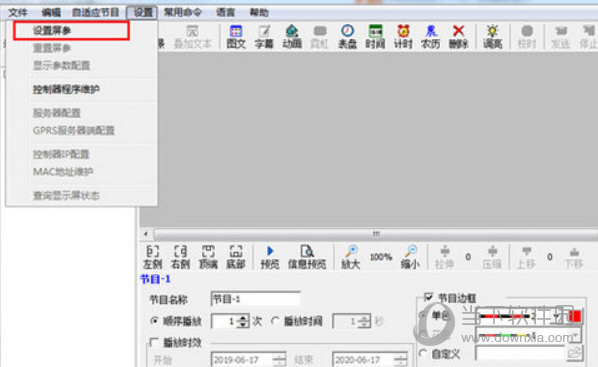This screenshot has height=367, width=598.
Task: Click the red border color swatch
Action: coord(575,316)
